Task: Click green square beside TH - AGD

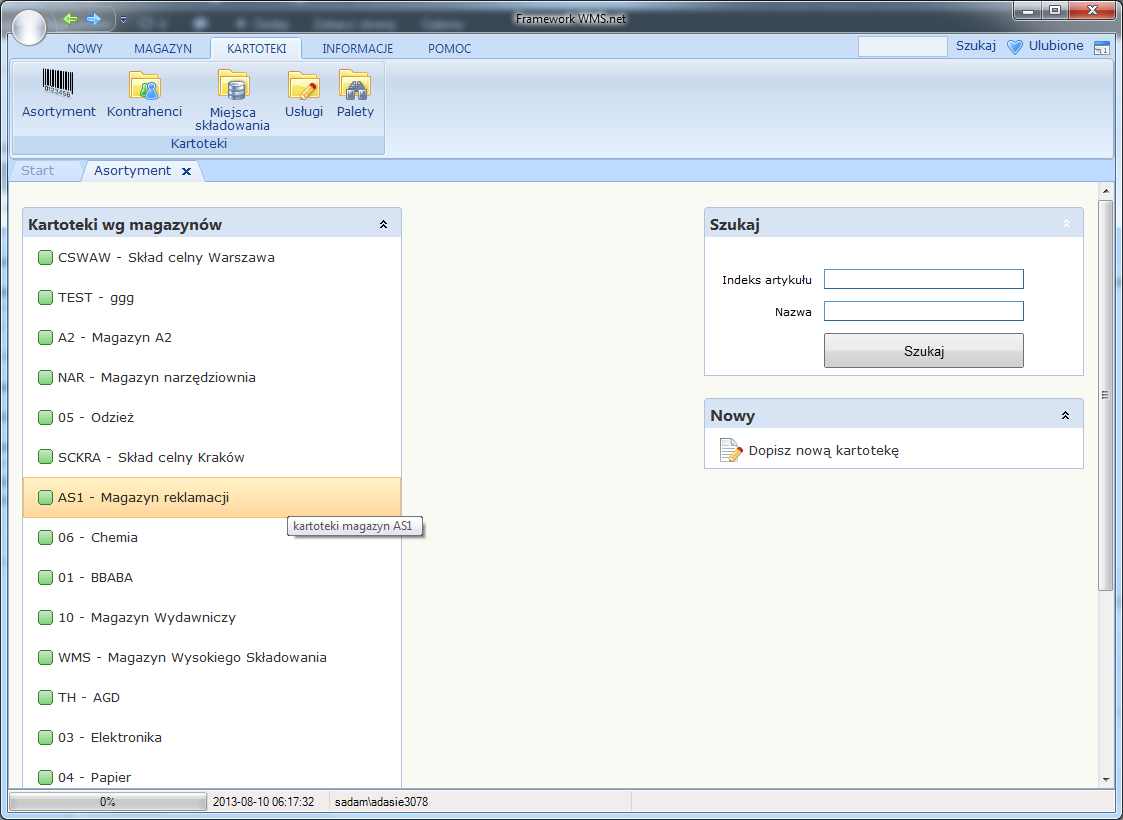Action: point(45,698)
